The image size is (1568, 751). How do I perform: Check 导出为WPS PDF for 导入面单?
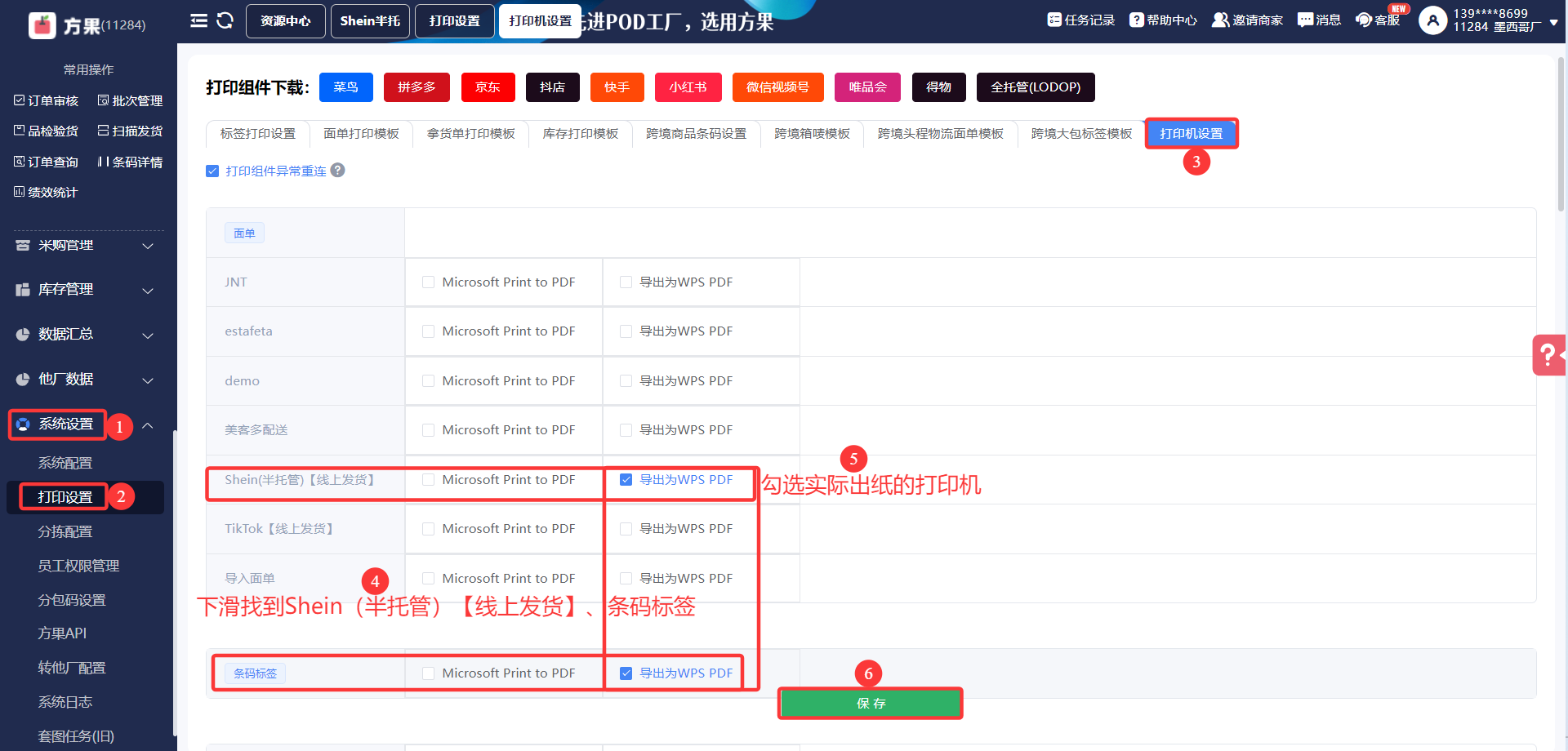[x=626, y=579]
